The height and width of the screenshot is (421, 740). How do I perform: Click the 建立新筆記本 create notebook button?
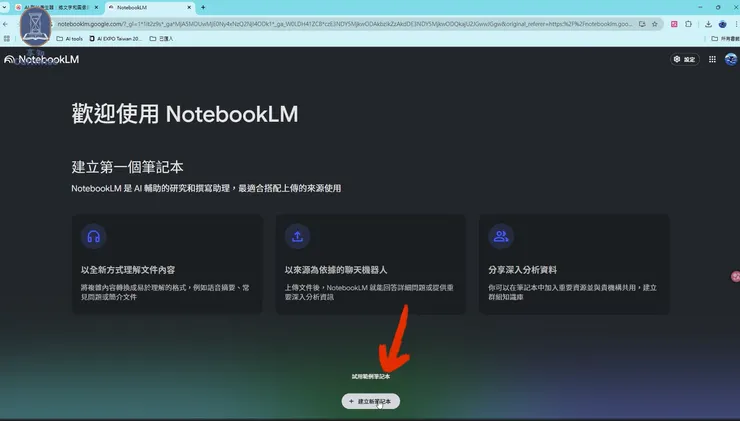pos(371,401)
